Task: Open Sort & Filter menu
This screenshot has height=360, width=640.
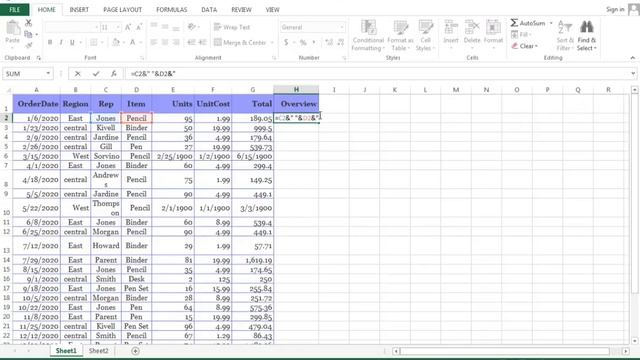Action: pyautogui.click(x=565, y=36)
